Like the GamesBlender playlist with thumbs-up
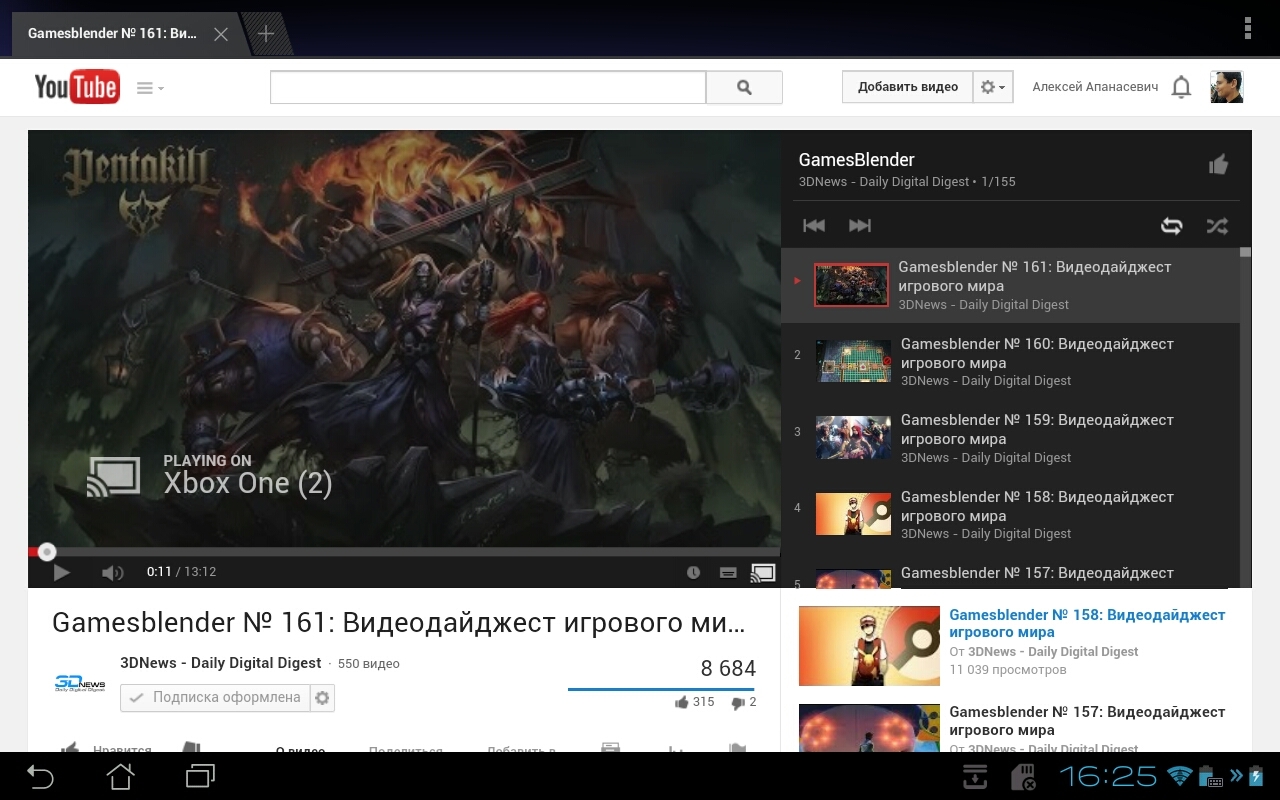This screenshot has width=1280, height=800. pyautogui.click(x=1218, y=165)
